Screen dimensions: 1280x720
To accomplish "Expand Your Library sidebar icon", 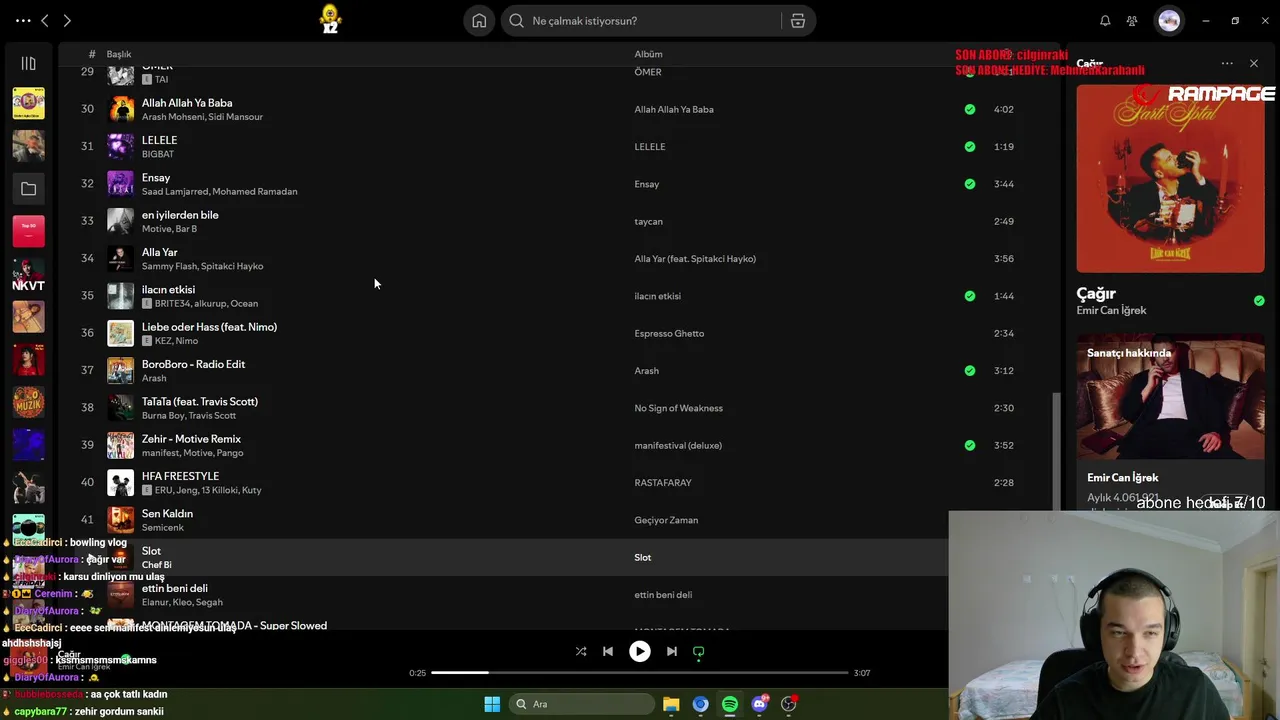I will (x=28, y=64).
